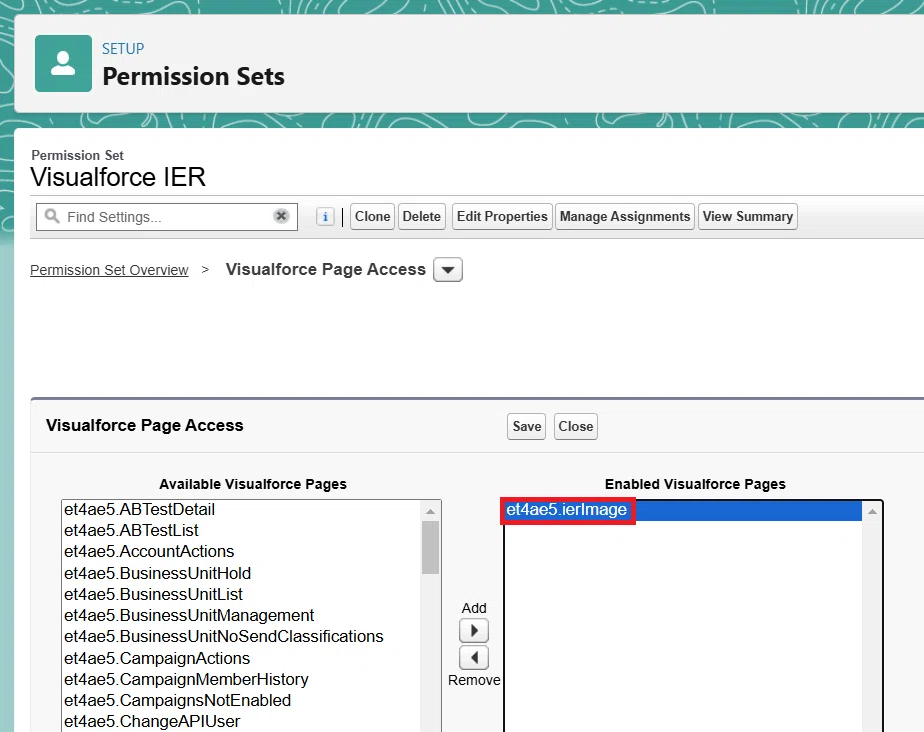Select et4ae5.AccountActions page
The image size is (924, 732).
240,552
